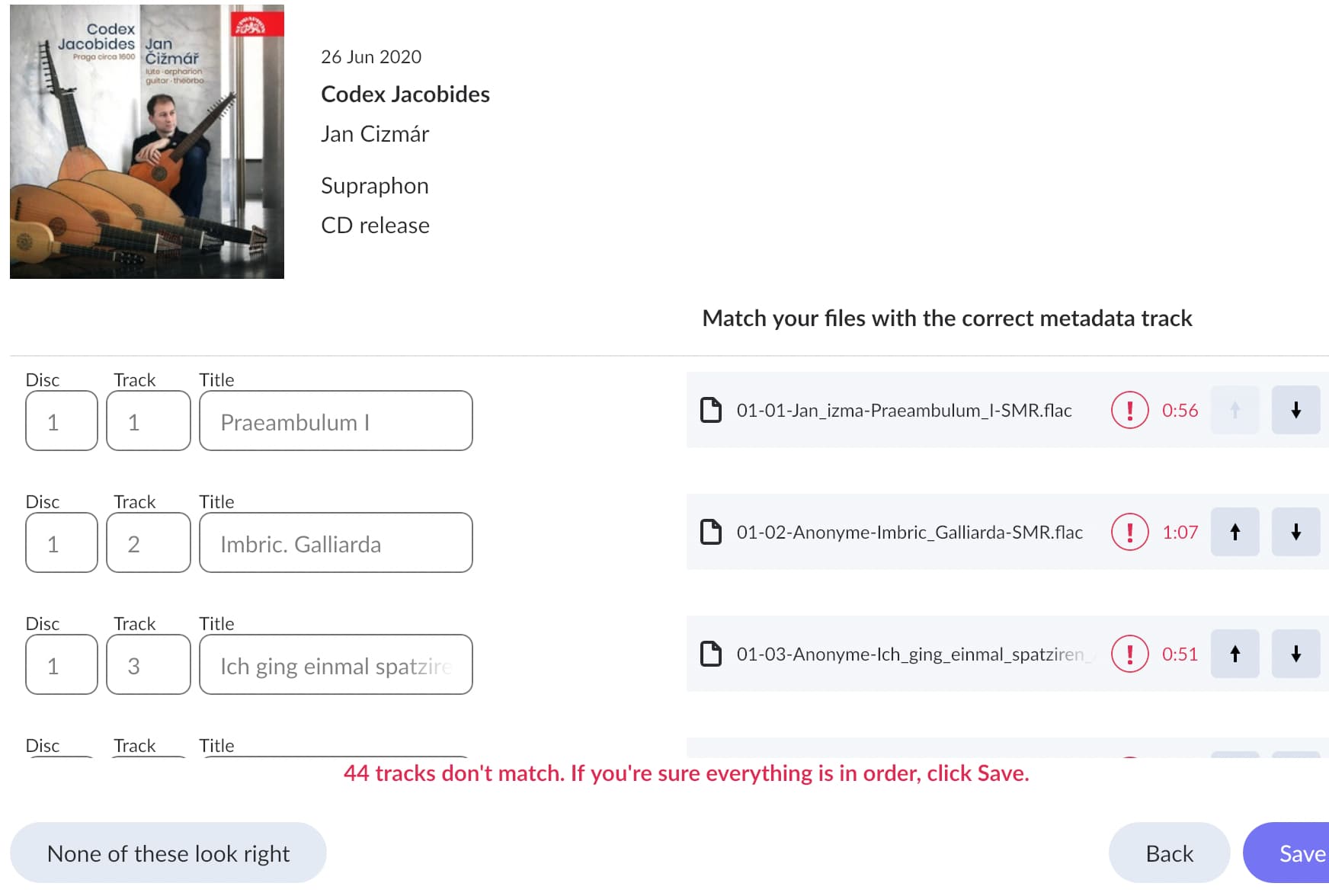Image resolution: width=1329 pixels, height=896 pixels.
Task: Move Ich_ging_einmal_spatziren file down
Action: pyautogui.click(x=1295, y=654)
